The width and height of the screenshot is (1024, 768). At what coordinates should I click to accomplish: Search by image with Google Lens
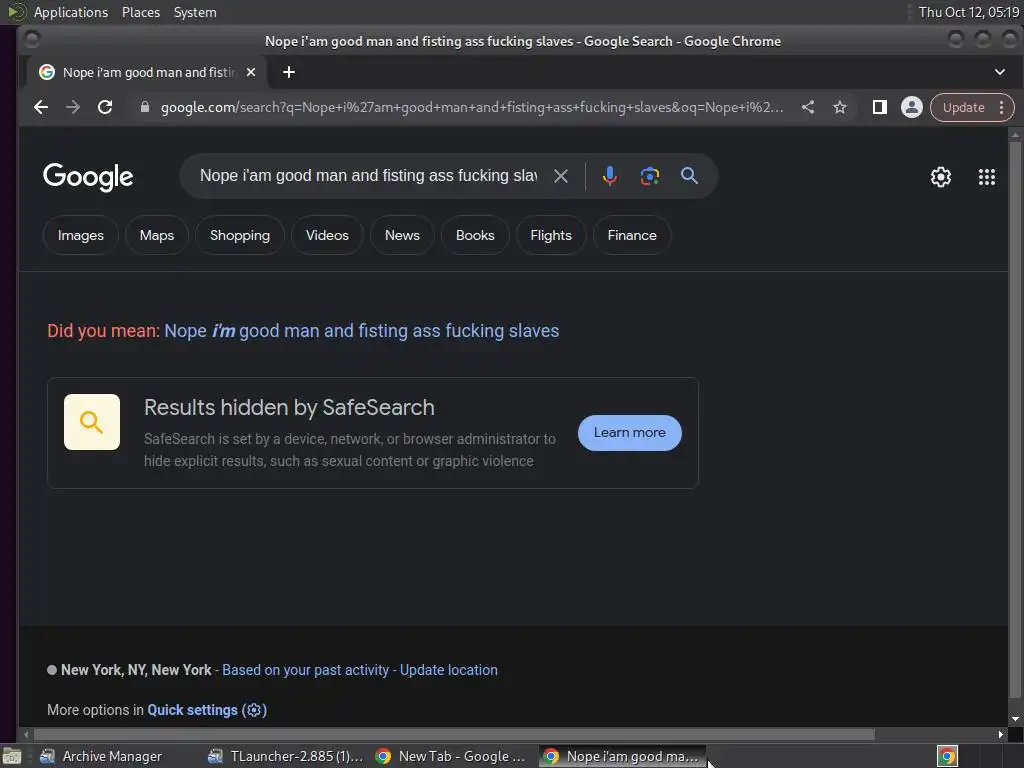650,176
